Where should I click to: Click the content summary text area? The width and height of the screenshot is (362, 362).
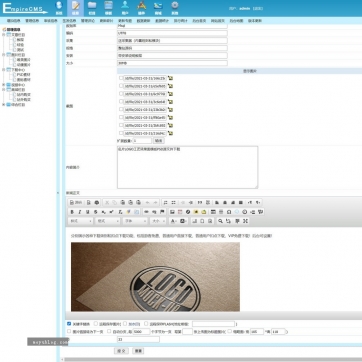[187, 167]
